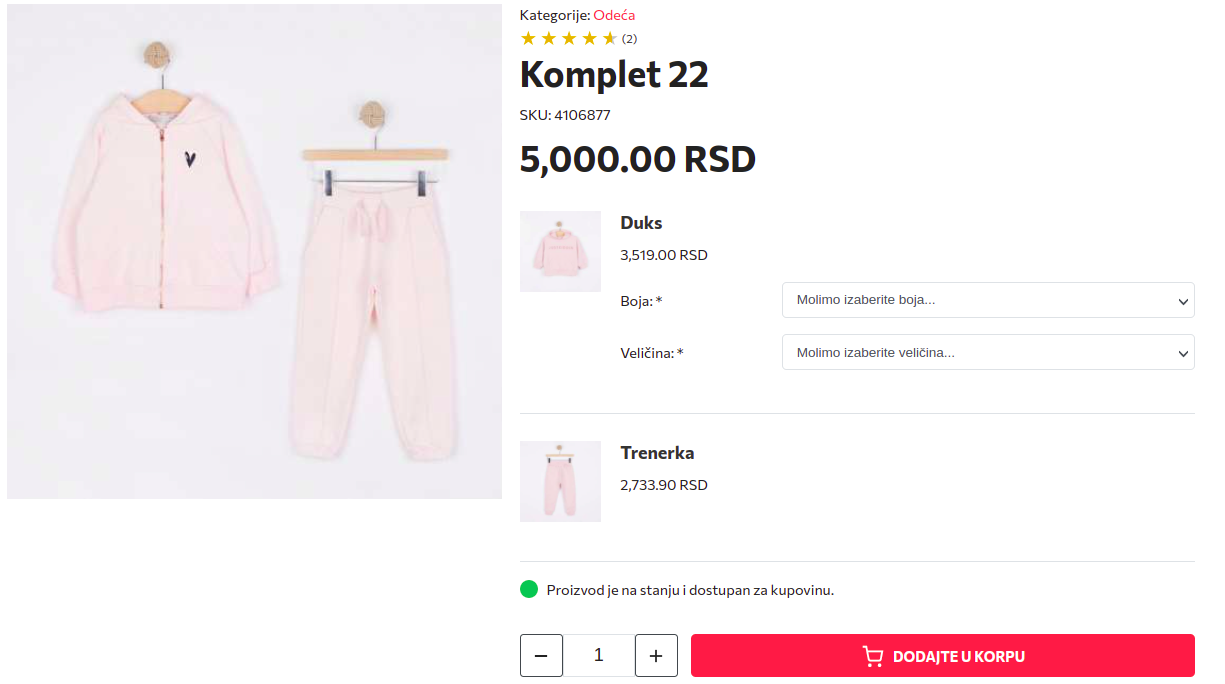The width and height of the screenshot is (1225, 684).
Task: Open the Trenerka product thumbnail
Action: point(560,481)
